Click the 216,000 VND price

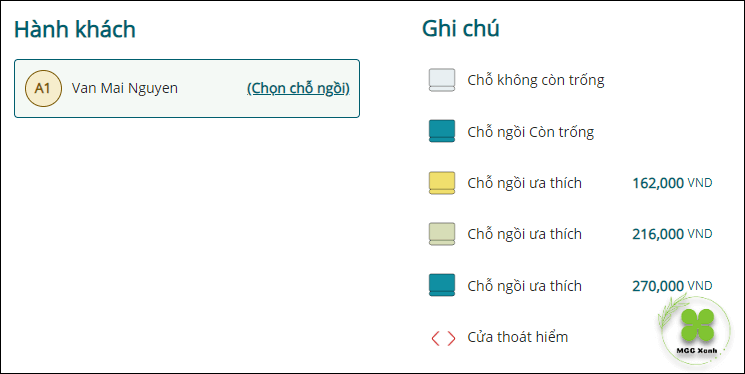(x=672, y=234)
